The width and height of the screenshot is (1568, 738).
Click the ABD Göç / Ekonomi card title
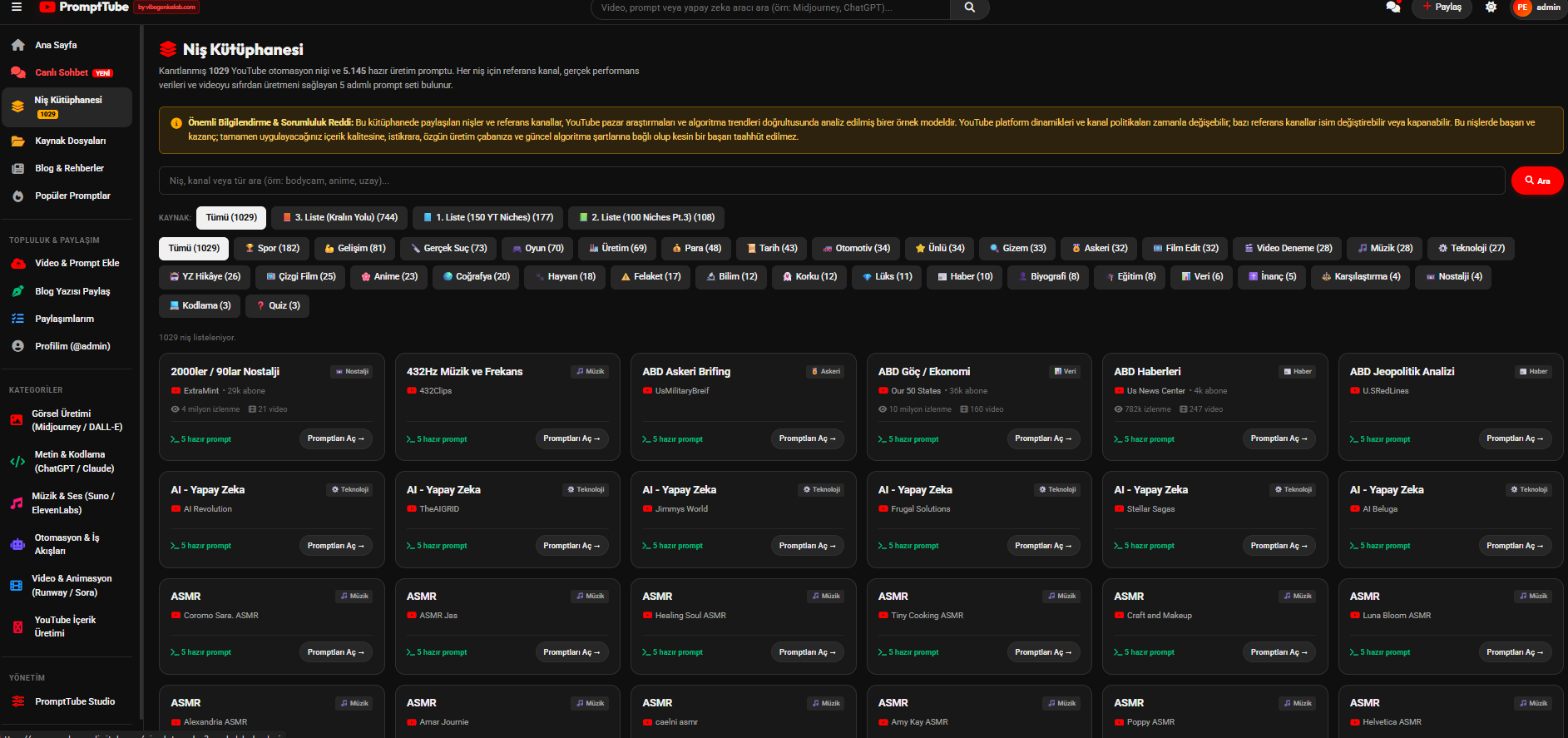[924, 372]
